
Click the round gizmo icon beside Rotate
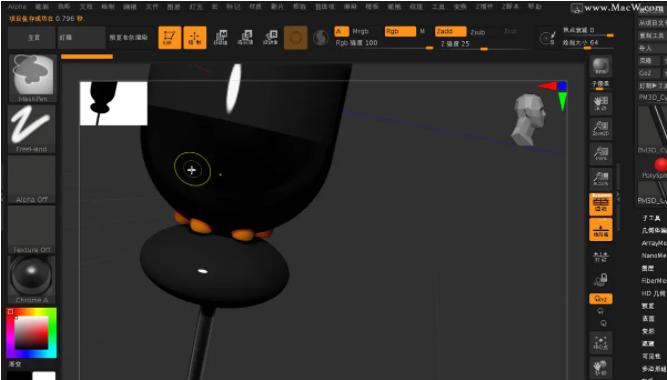point(296,38)
